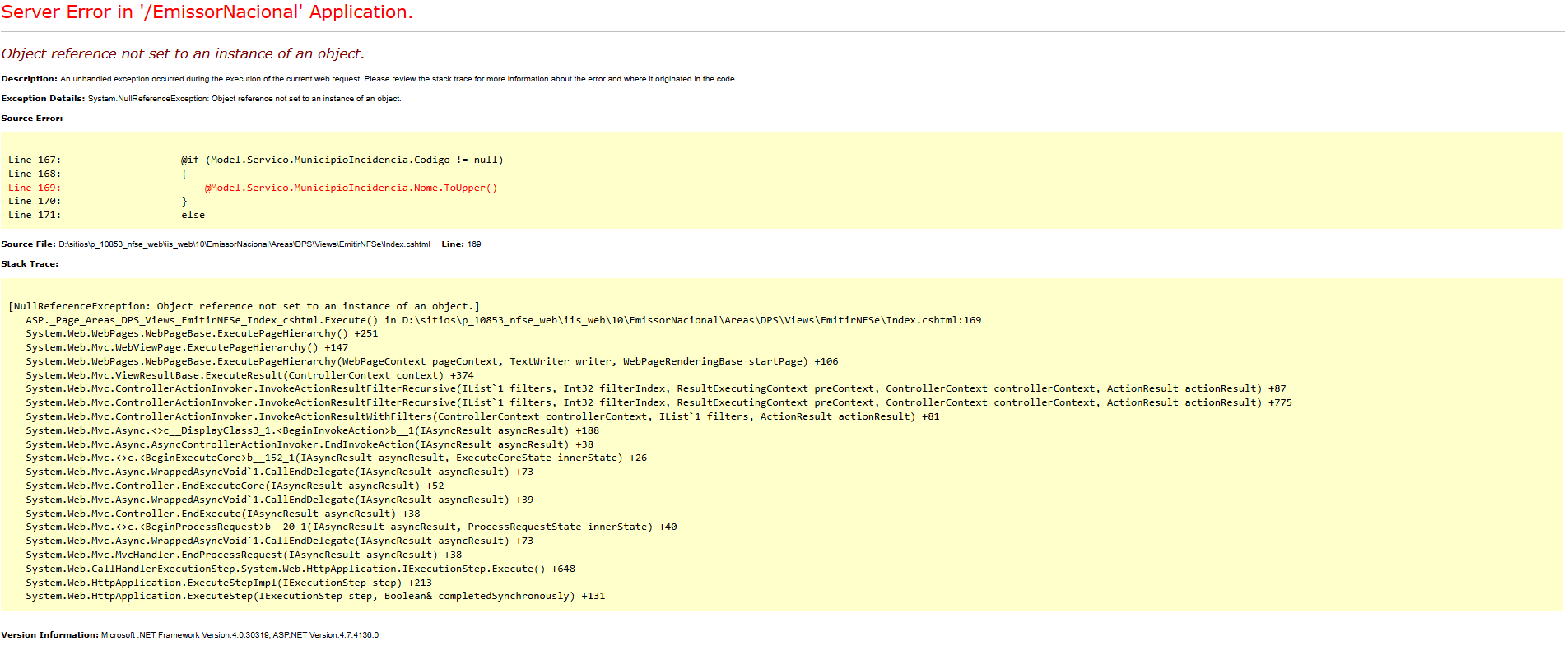Click the 'Line: 169' indicator after file path

461,244
